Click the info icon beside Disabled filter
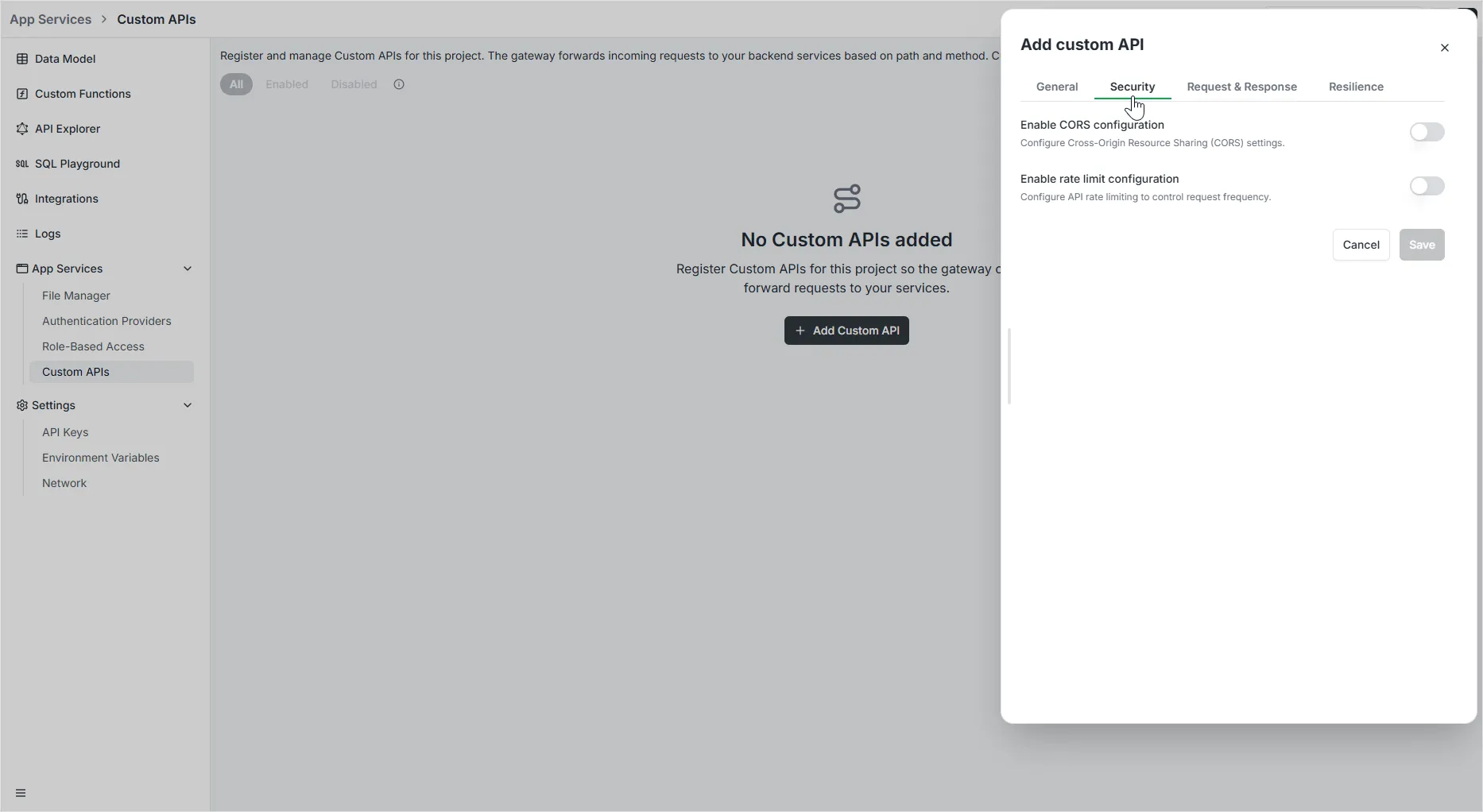The image size is (1483, 812). 399,84
